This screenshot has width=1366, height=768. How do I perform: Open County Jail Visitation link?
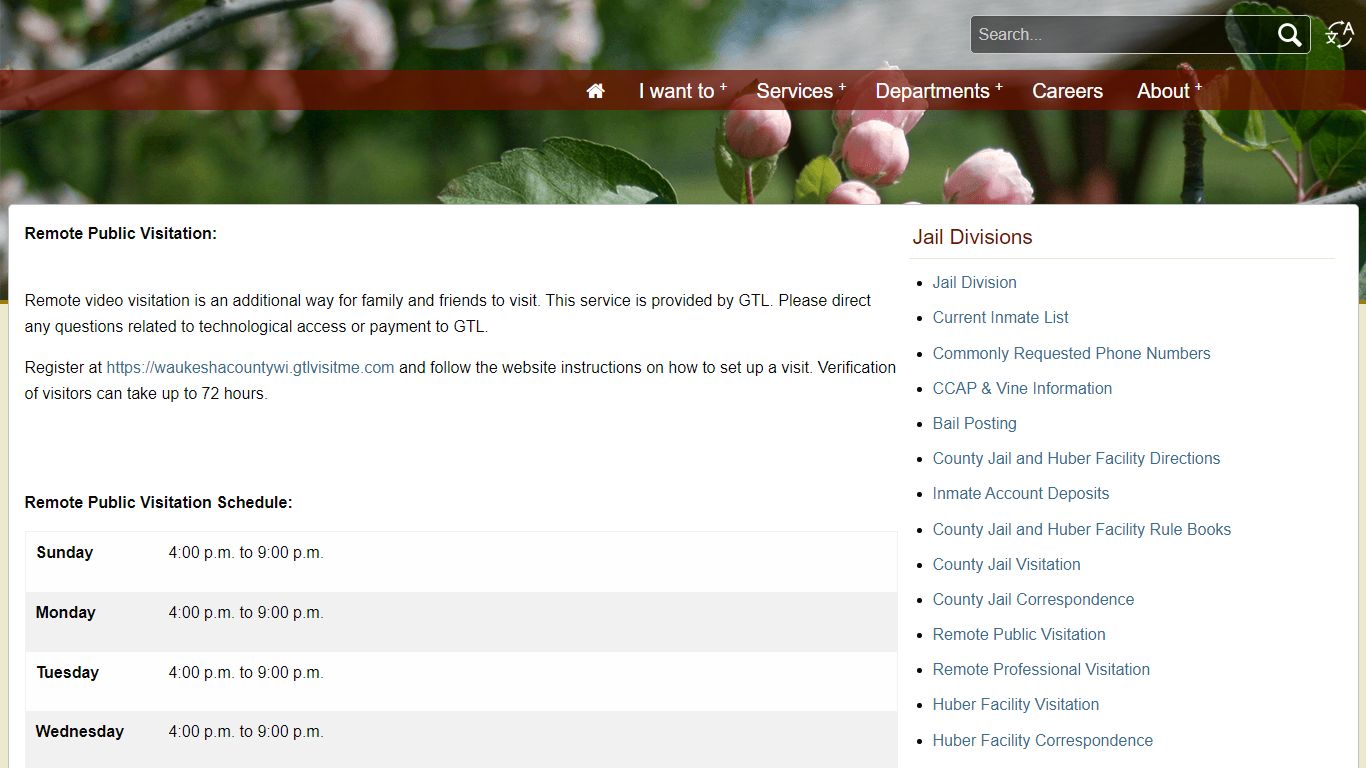(x=1006, y=564)
